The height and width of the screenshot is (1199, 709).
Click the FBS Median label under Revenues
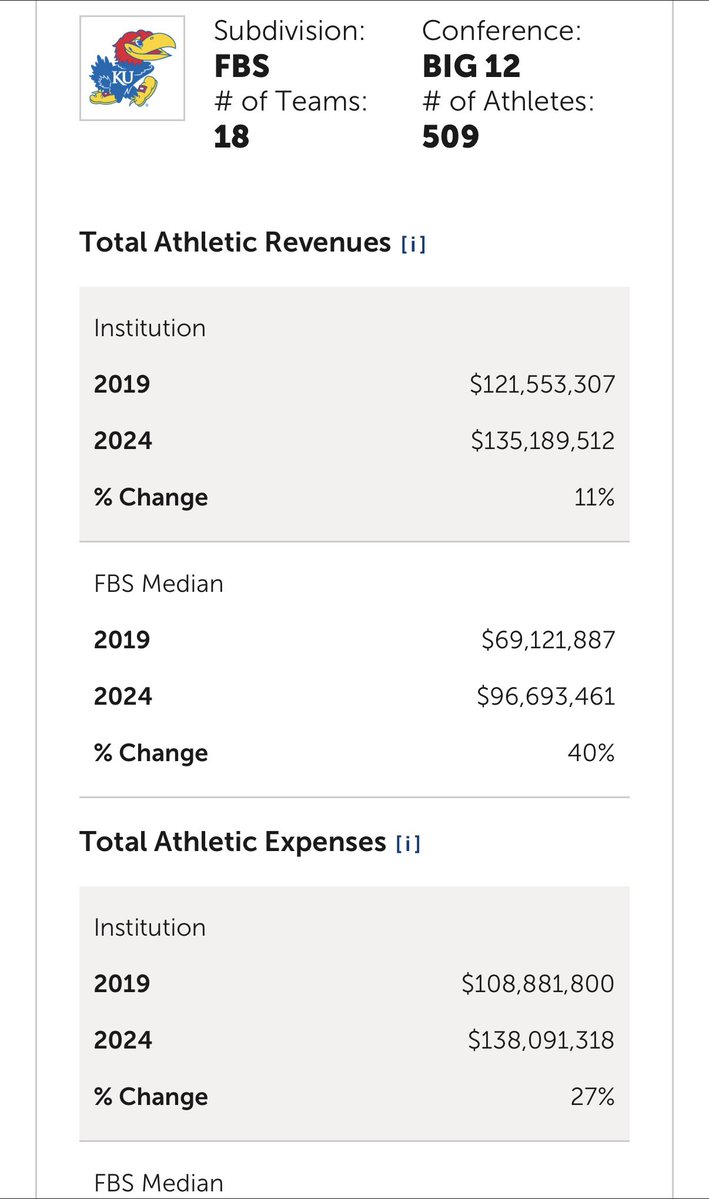coord(159,583)
